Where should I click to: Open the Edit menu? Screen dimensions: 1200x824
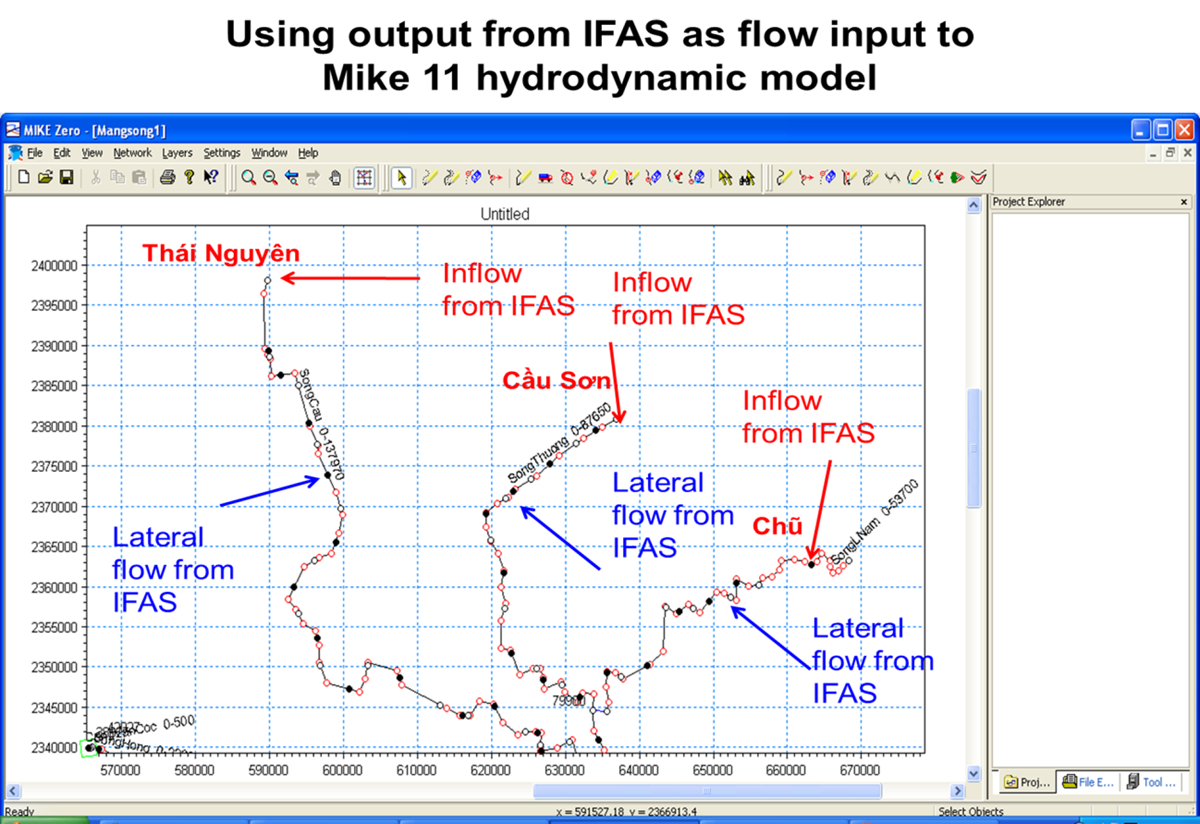coord(62,153)
